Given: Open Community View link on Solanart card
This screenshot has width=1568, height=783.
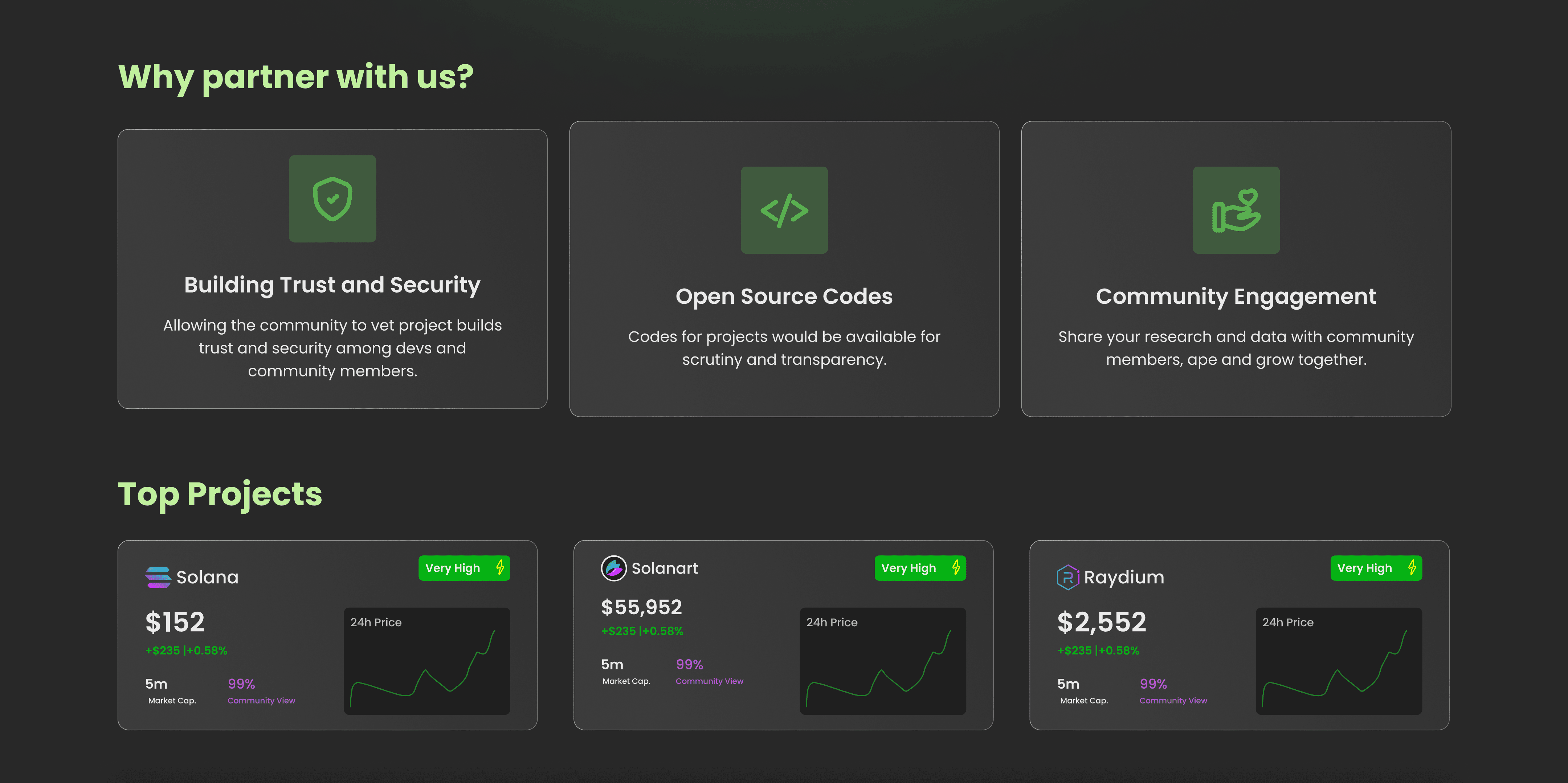Looking at the screenshot, I should click(709, 681).
